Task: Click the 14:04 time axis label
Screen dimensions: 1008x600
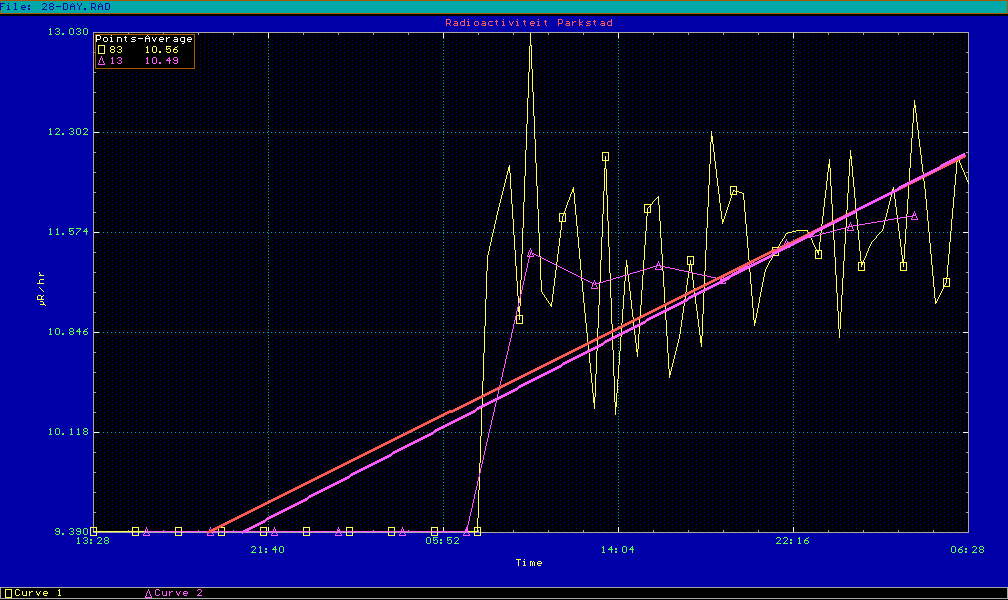Action: pos(618,548)
